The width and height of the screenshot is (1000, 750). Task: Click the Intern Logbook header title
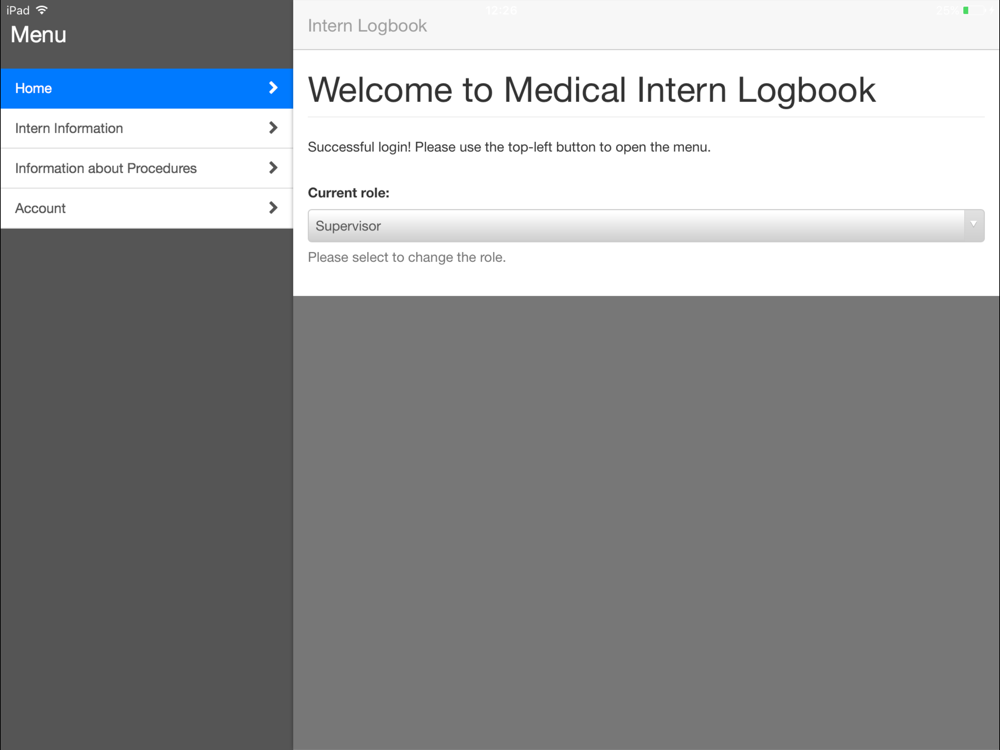367,26
